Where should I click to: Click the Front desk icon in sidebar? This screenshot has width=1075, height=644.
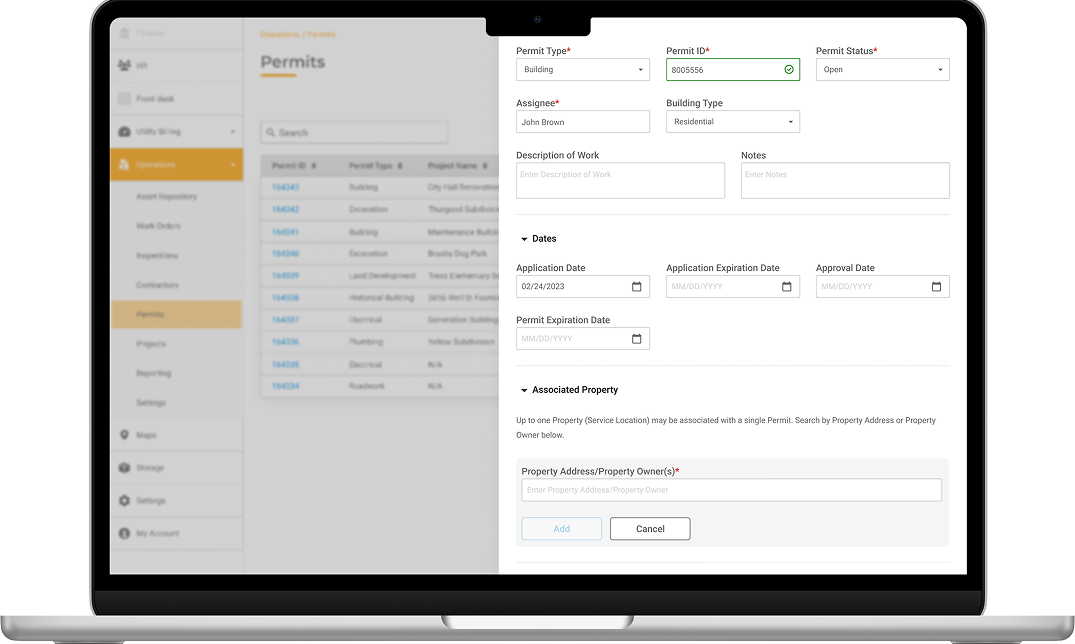124,99
